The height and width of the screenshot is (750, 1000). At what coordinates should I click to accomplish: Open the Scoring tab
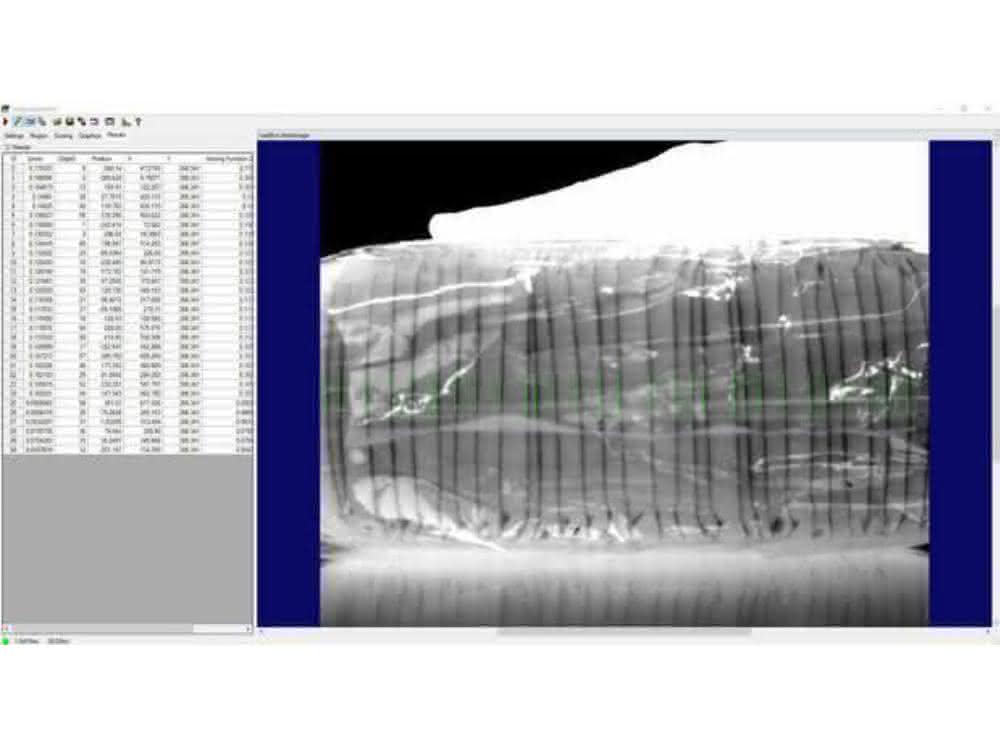[63, 136]
